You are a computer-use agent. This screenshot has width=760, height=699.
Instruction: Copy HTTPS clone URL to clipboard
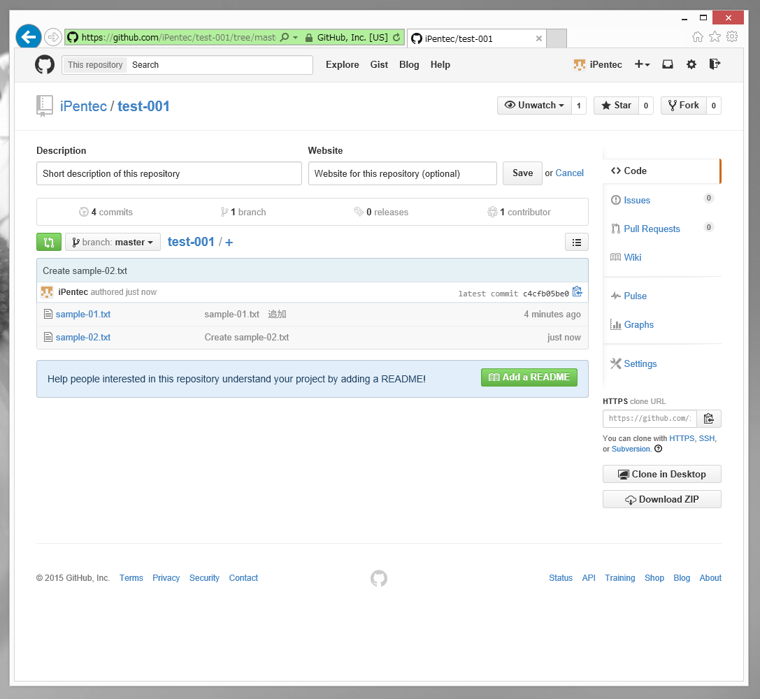click(x=709, y=418)
